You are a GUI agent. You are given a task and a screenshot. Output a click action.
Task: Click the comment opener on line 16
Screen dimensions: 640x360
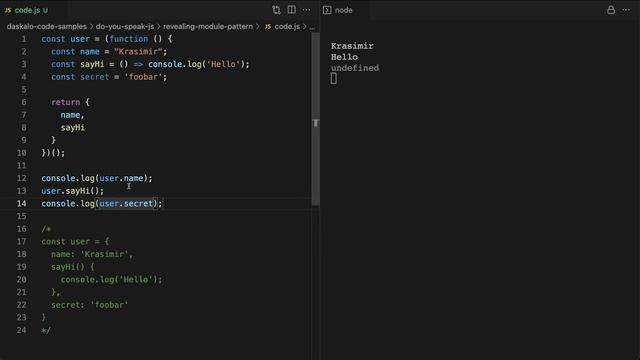click(x=46, y=229)
